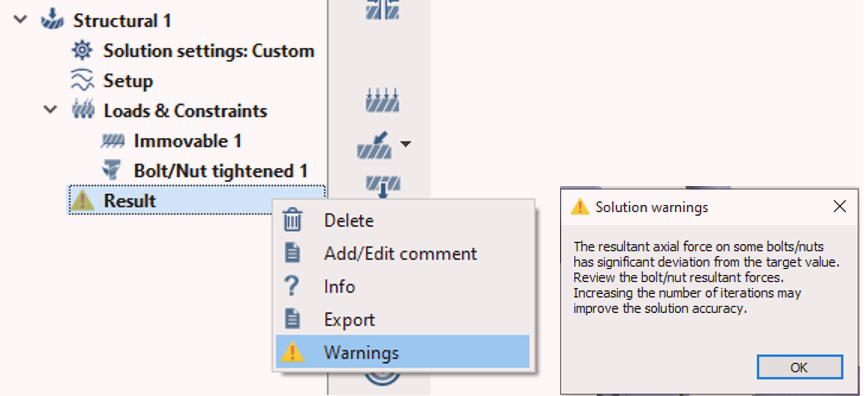
Task: Confirm the Solution warnings dialog with OK
Action: 799,367
